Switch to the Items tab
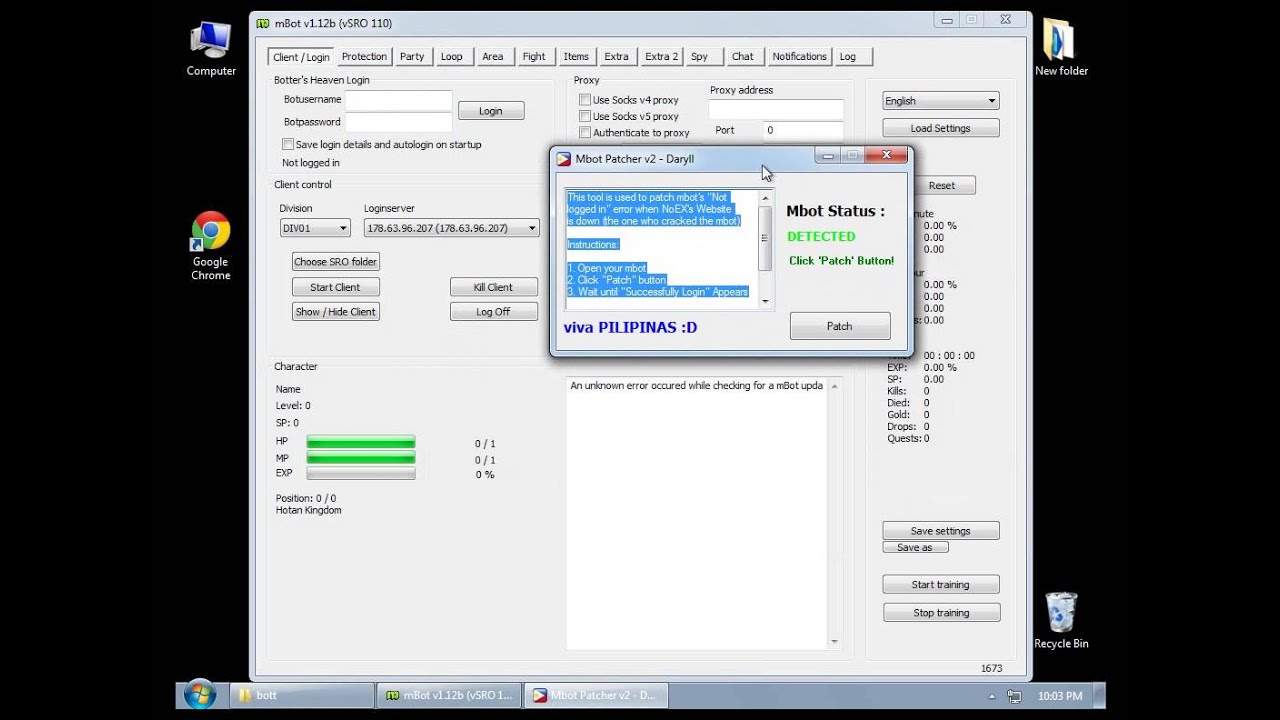Viewport: 1280px width, 720px height. point(576,57)
